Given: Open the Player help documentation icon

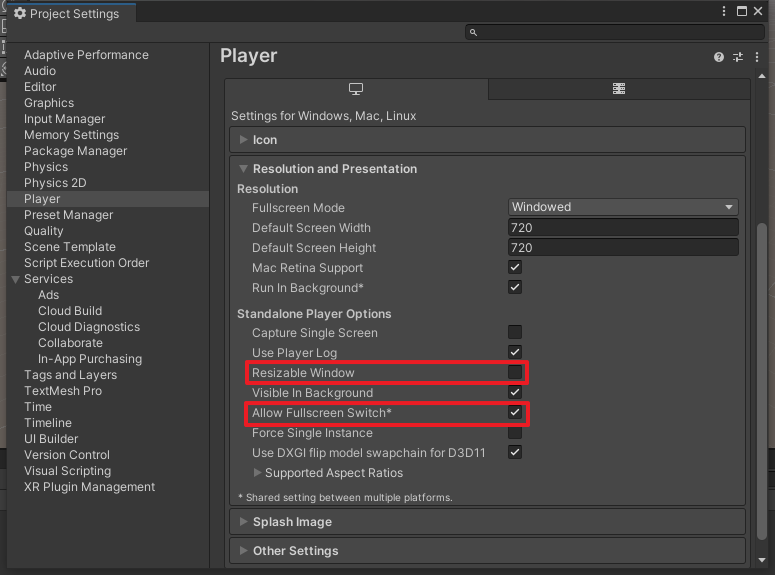Looking at the screenshot, I should point(719,57).
